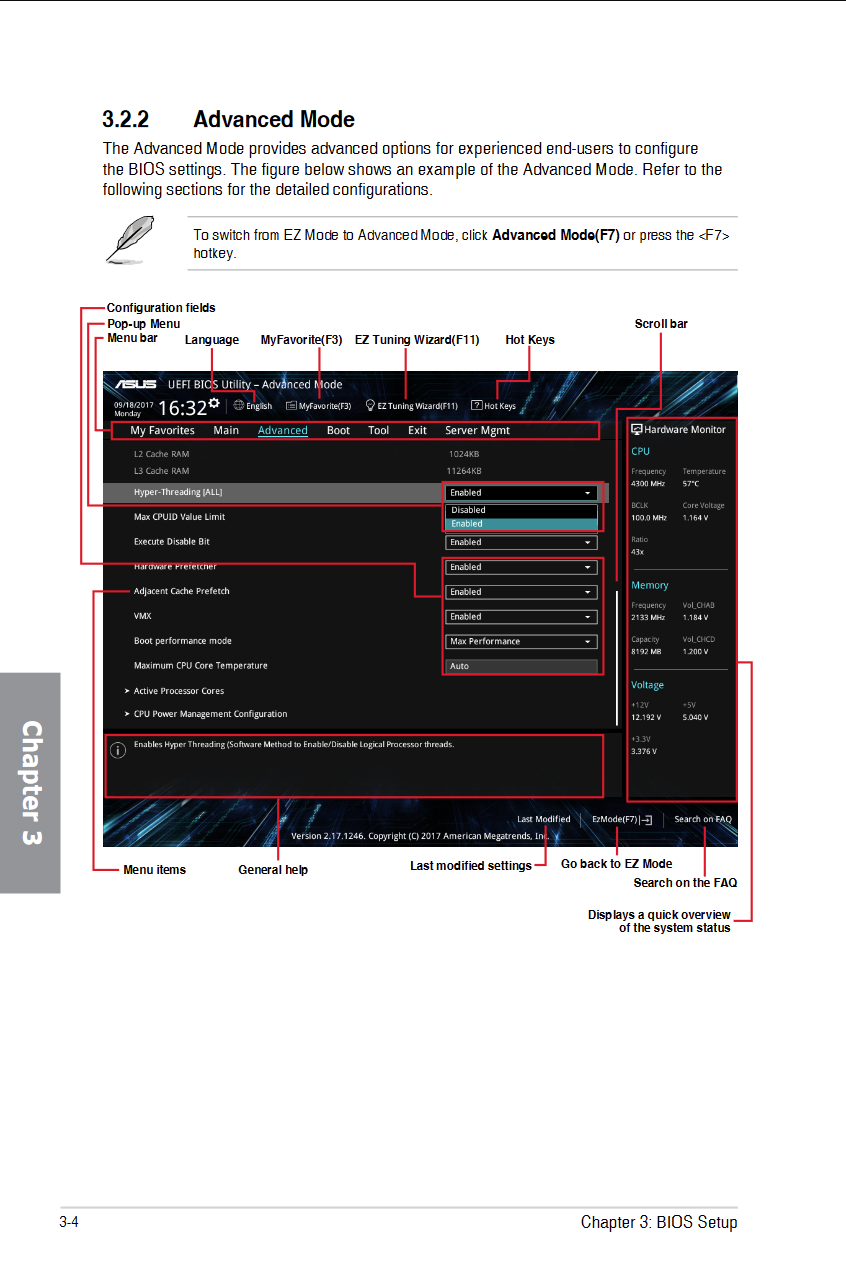Click the globe Language icon
Viewport: 846px width, 1276px height.
coord(238,406)
